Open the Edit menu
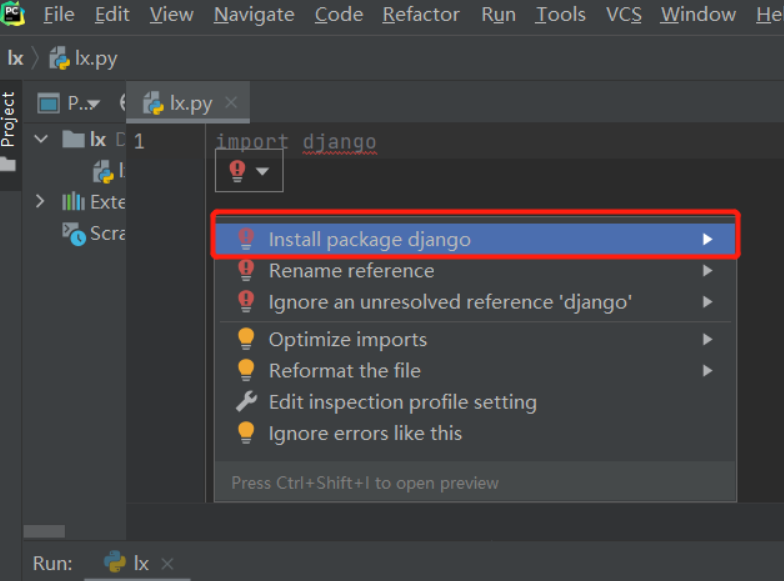This screenshot has width=784, height=581. pyautogui.click(x=112, y=14)
